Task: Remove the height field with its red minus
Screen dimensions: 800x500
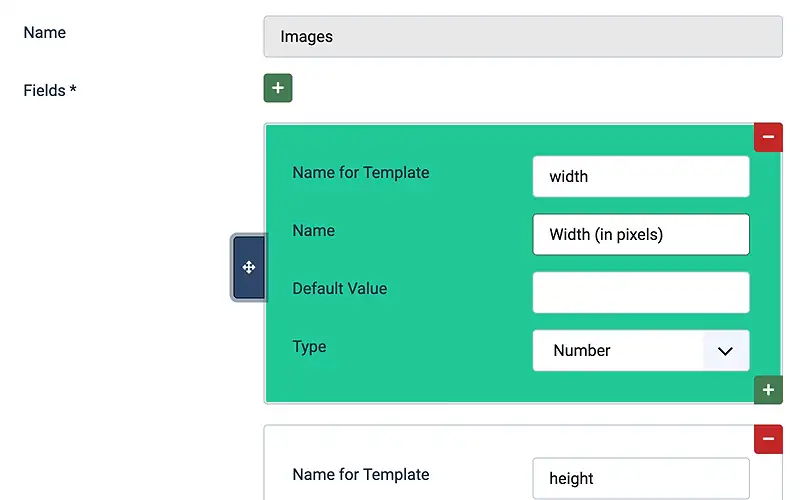Action: click(x=768, y=439)
